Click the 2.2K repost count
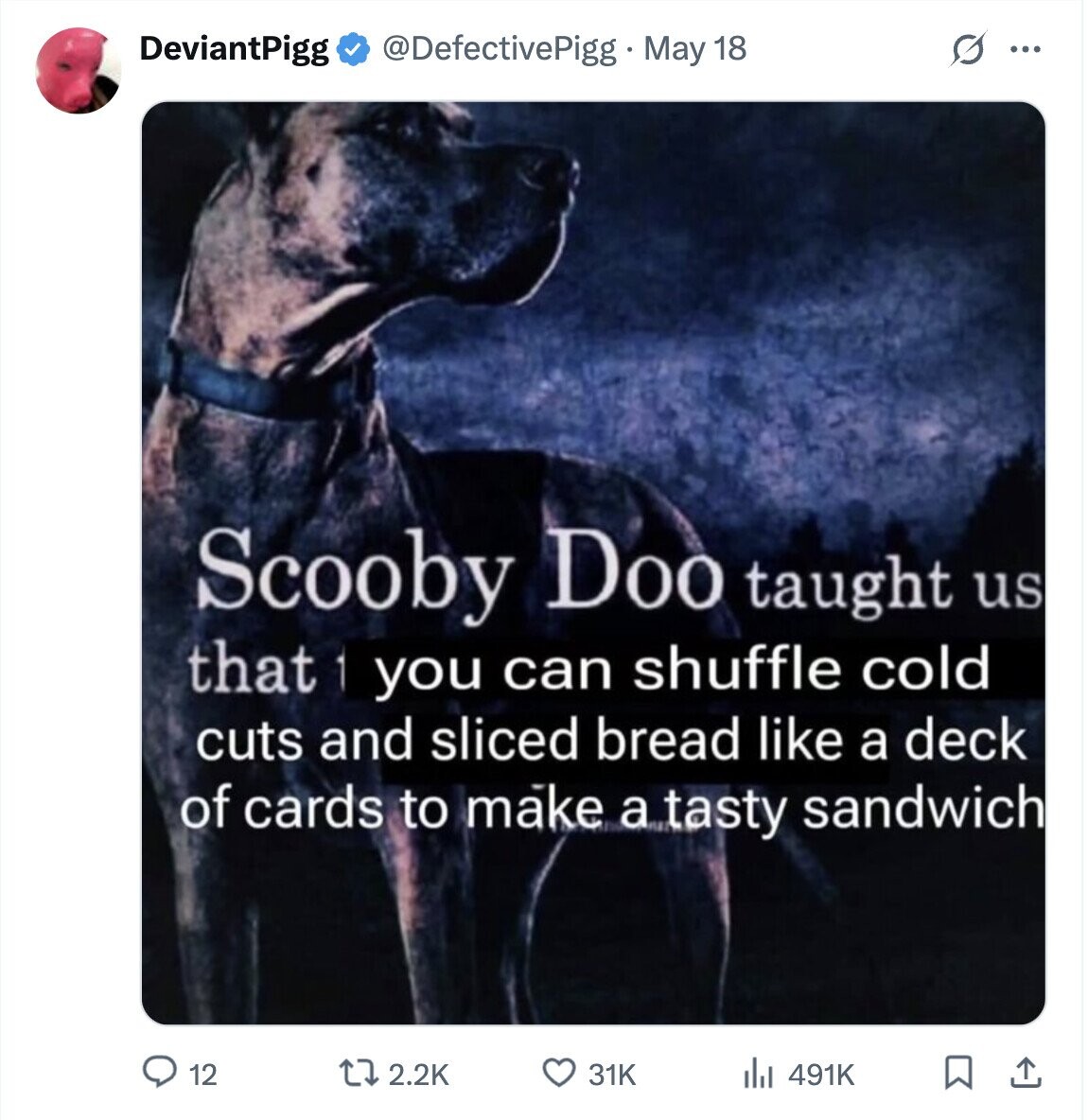Image resolution: width=1088 pixels, height=1120 pixels. (418, 1075)
